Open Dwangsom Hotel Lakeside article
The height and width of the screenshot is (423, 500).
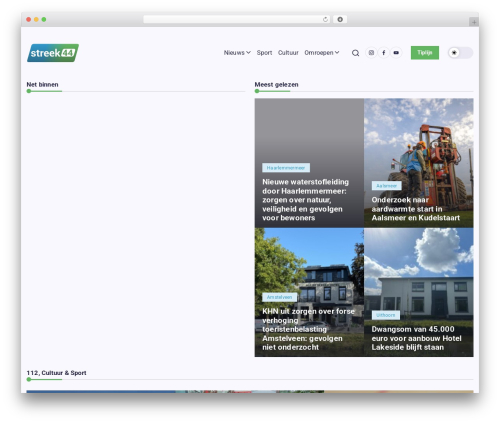pyautogui.click(x=416, y=338)
